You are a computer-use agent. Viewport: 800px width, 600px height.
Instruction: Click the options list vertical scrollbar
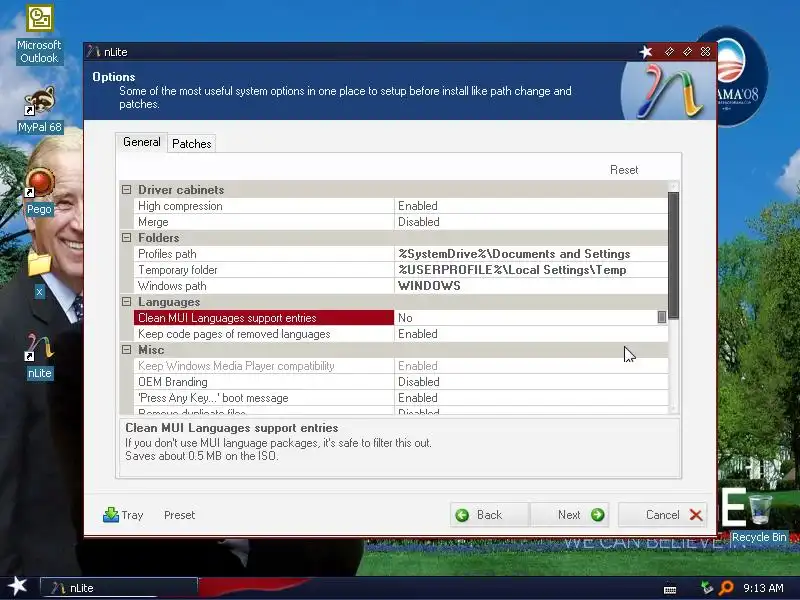[673, 255]
